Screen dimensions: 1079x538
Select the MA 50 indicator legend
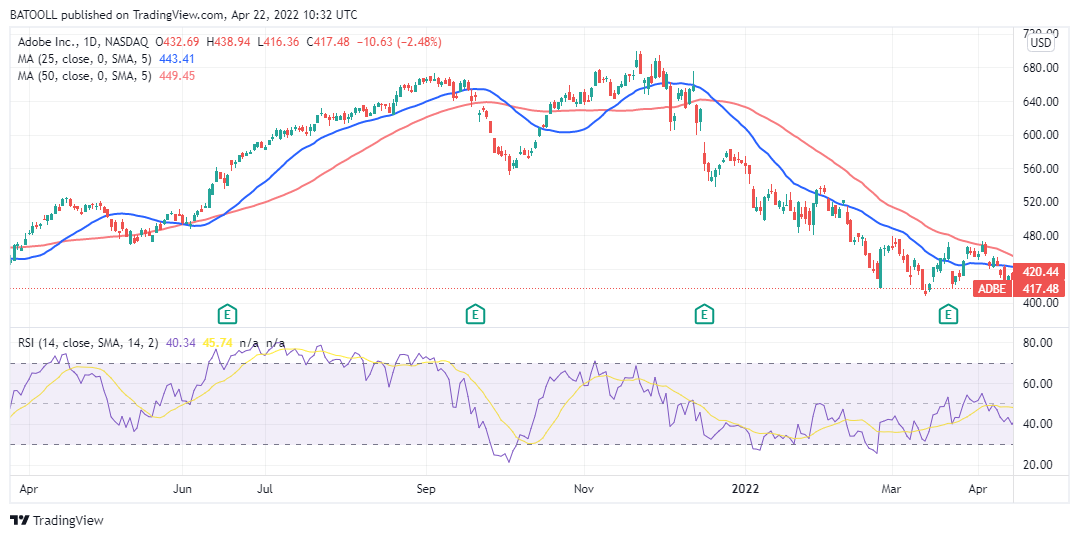point(84,76)
